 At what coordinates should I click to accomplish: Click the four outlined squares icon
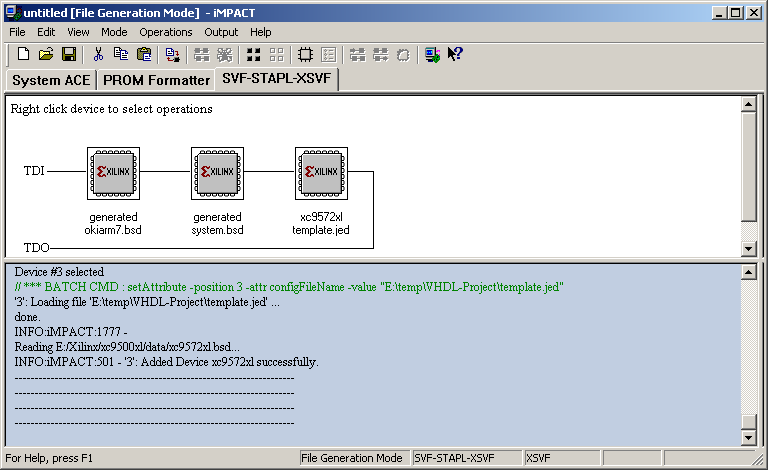276,54
